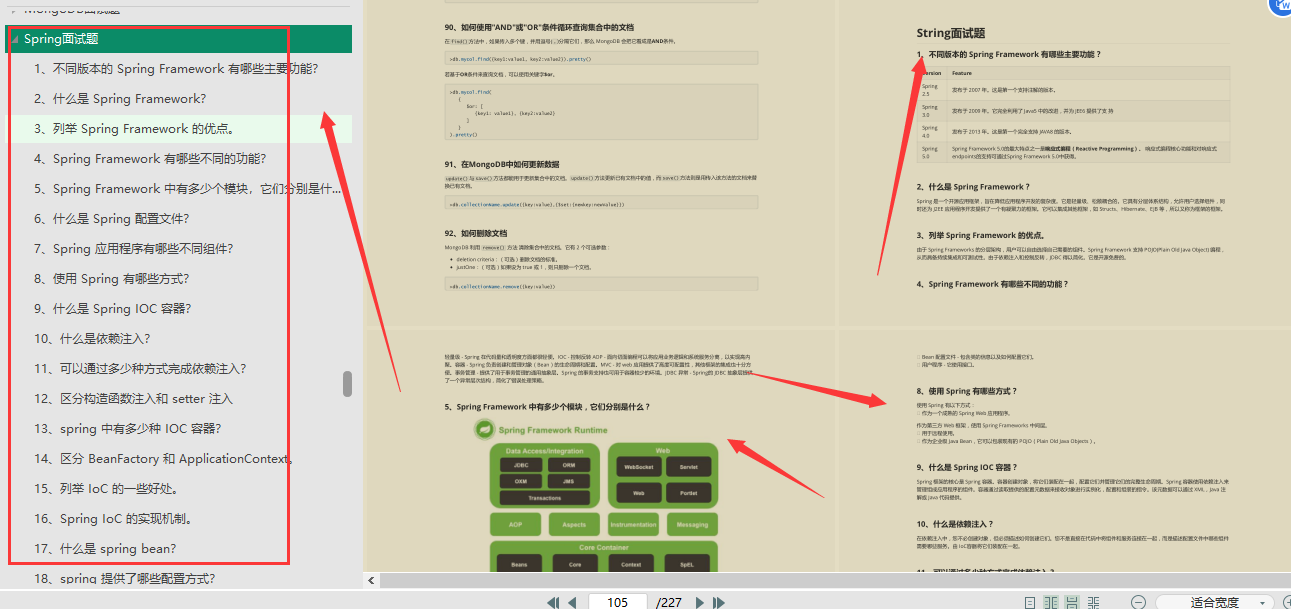This screenshot has width=1291, height=609.
Task: Open the 适合宽度 zoom dropdown
Action: (x=1215, y=602)
